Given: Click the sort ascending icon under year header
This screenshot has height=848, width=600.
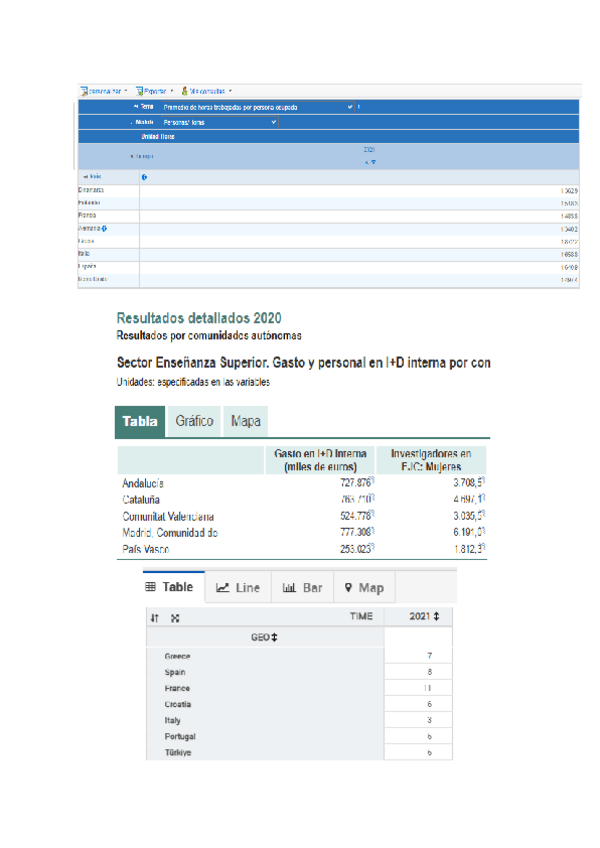Looking at the screenshot, I should coord(366,162).
